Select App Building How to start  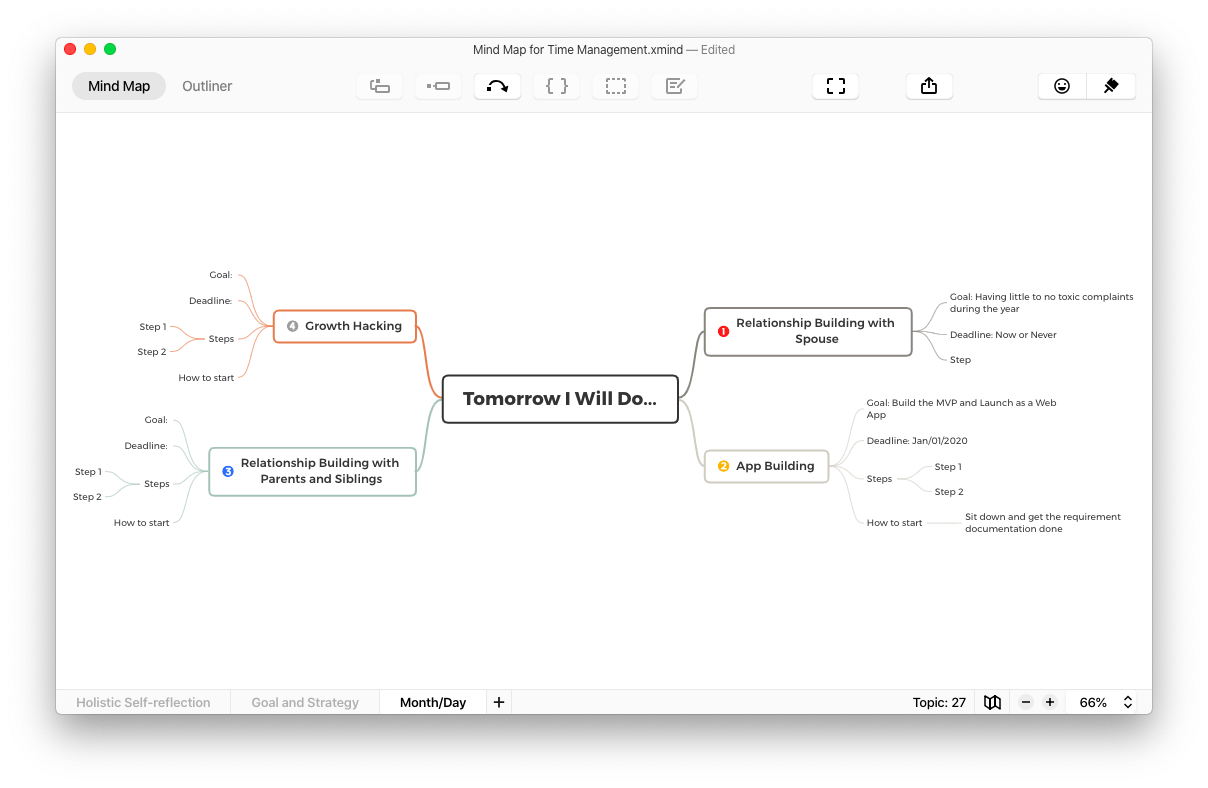[x=895, y=523]
